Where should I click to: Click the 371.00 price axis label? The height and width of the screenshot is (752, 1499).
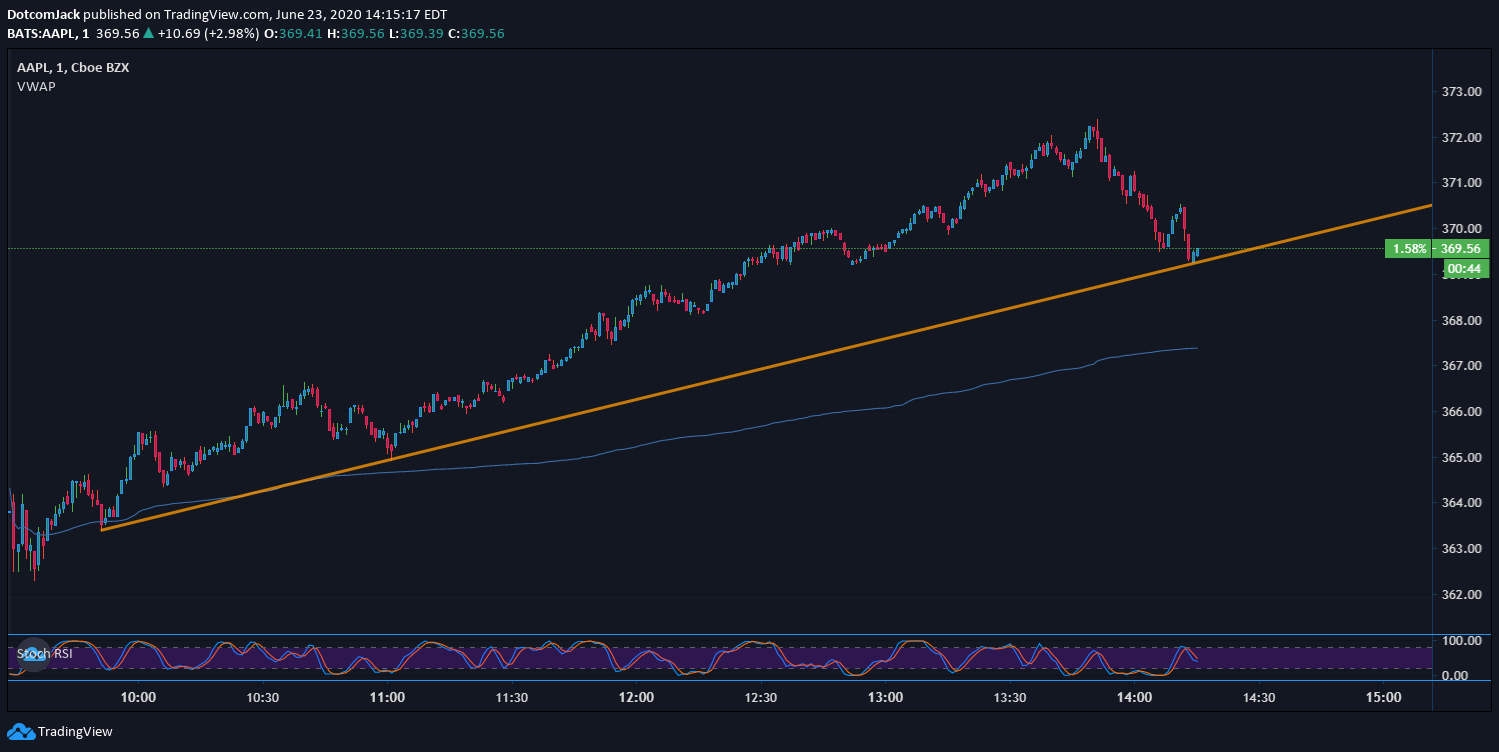pos(1461,183)
